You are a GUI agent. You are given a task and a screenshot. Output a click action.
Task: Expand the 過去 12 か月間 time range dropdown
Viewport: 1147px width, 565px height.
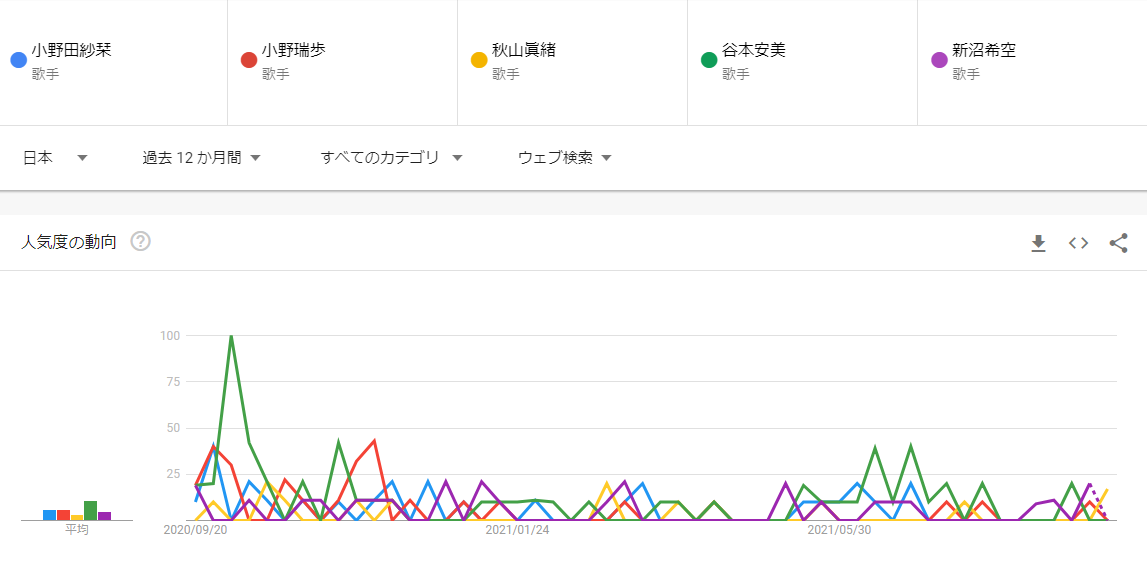pos(202,158)
